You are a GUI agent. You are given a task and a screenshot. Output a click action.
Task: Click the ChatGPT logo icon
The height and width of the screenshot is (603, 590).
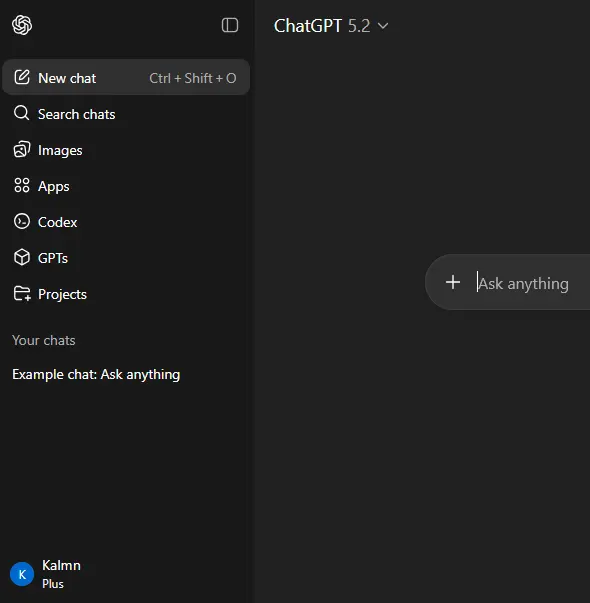(22, 25)
